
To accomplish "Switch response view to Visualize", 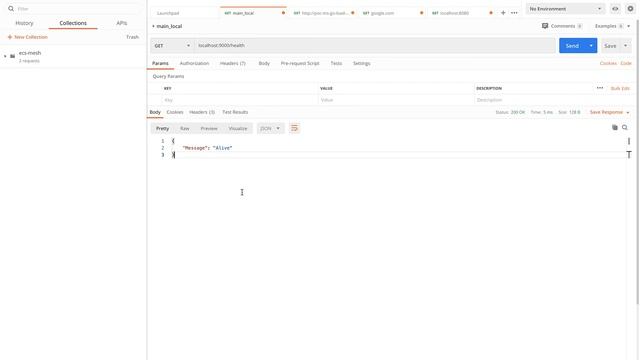I will pyautogui.click(x=238, y=129).
